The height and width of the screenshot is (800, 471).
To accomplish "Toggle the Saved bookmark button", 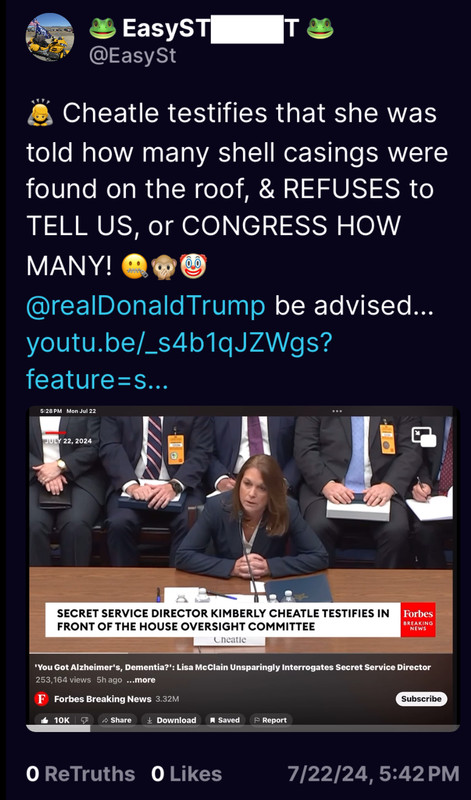I will [x=225, y=720].
